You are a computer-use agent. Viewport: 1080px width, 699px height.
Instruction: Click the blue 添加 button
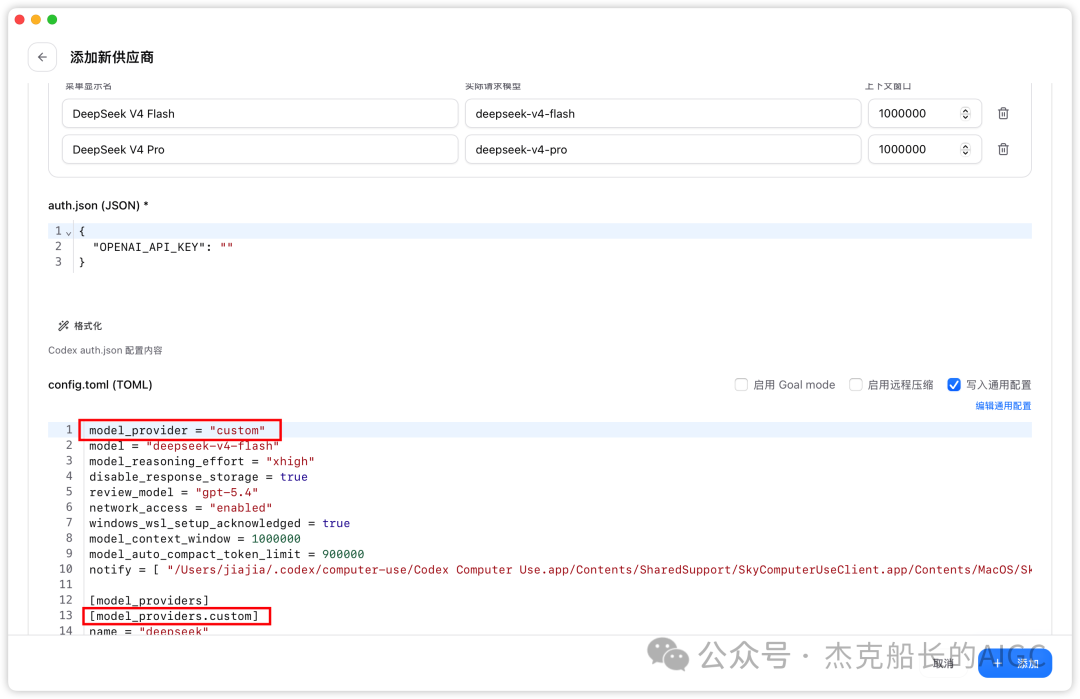pos(1015,663)
